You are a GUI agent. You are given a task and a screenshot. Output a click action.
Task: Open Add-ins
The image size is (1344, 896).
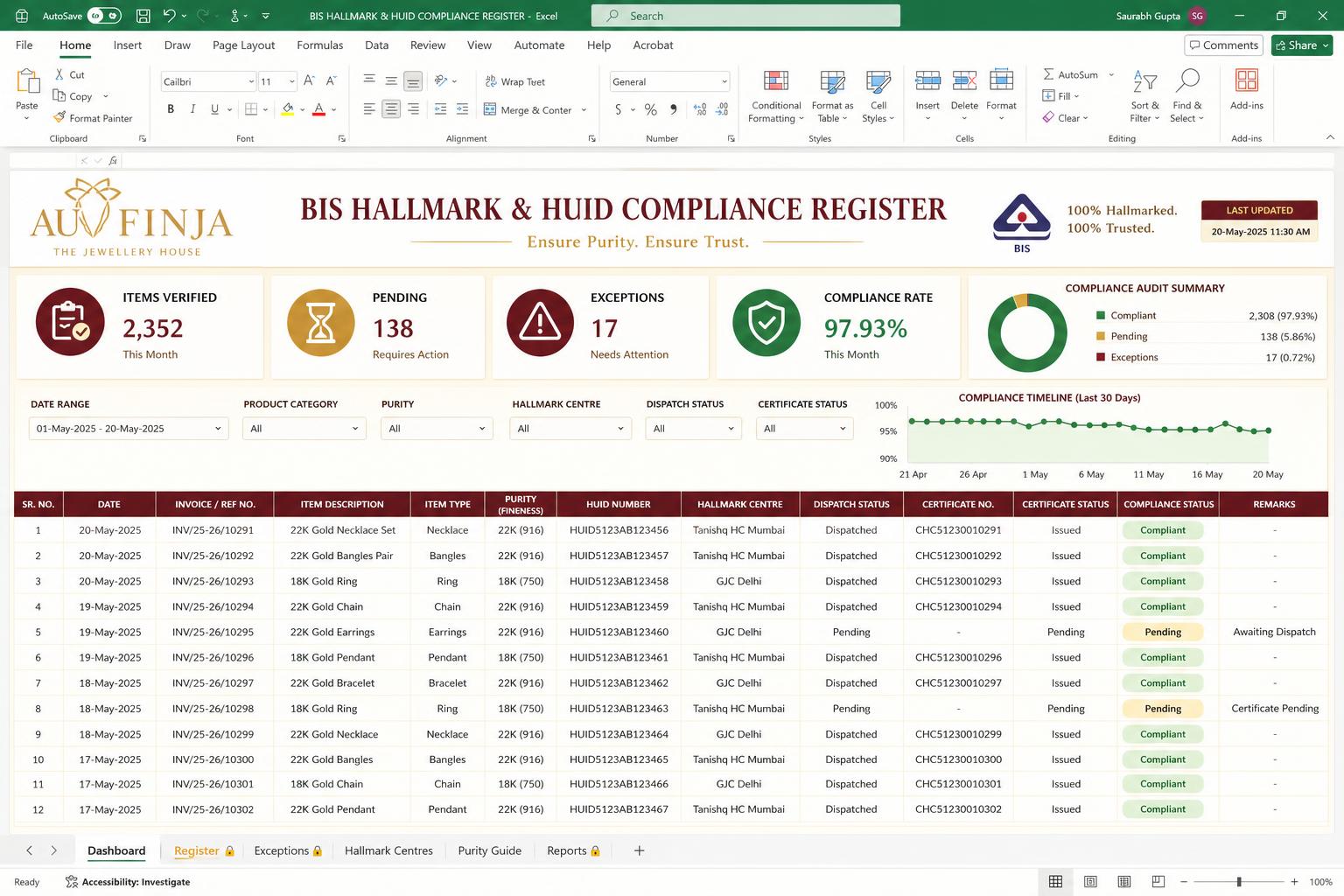(x=1247, y=89)
